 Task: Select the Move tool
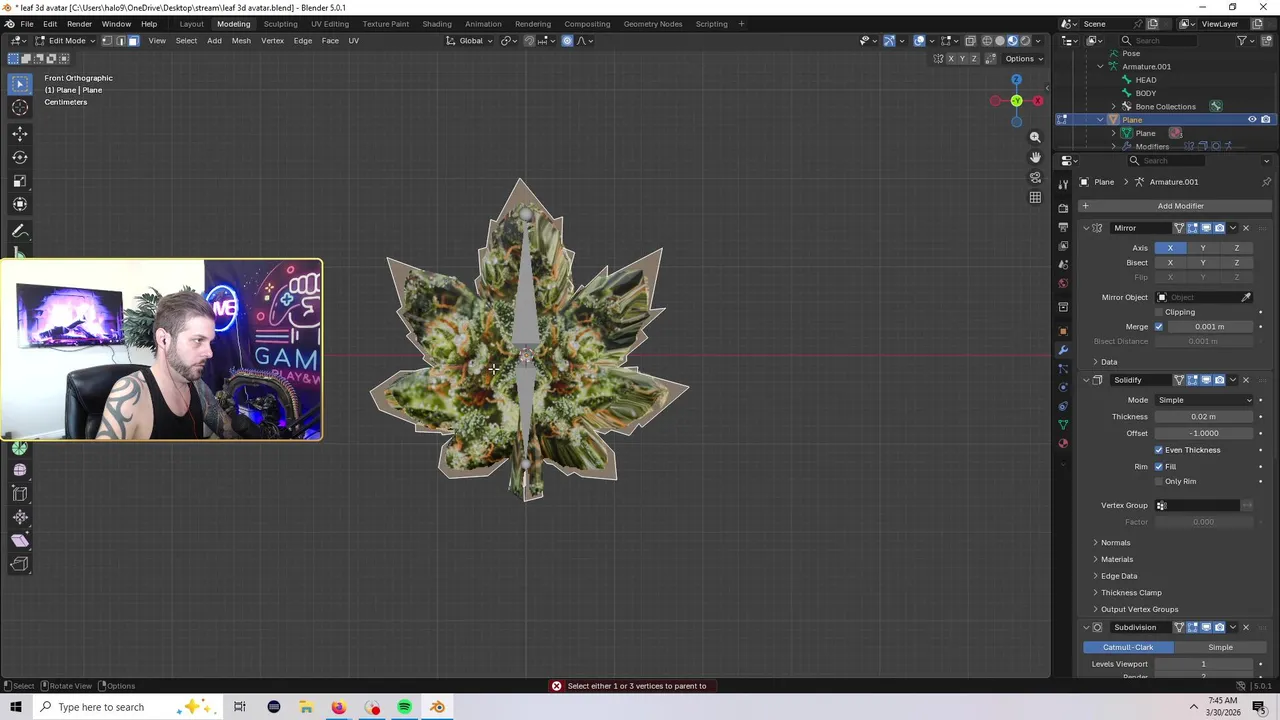pos(20,133)
